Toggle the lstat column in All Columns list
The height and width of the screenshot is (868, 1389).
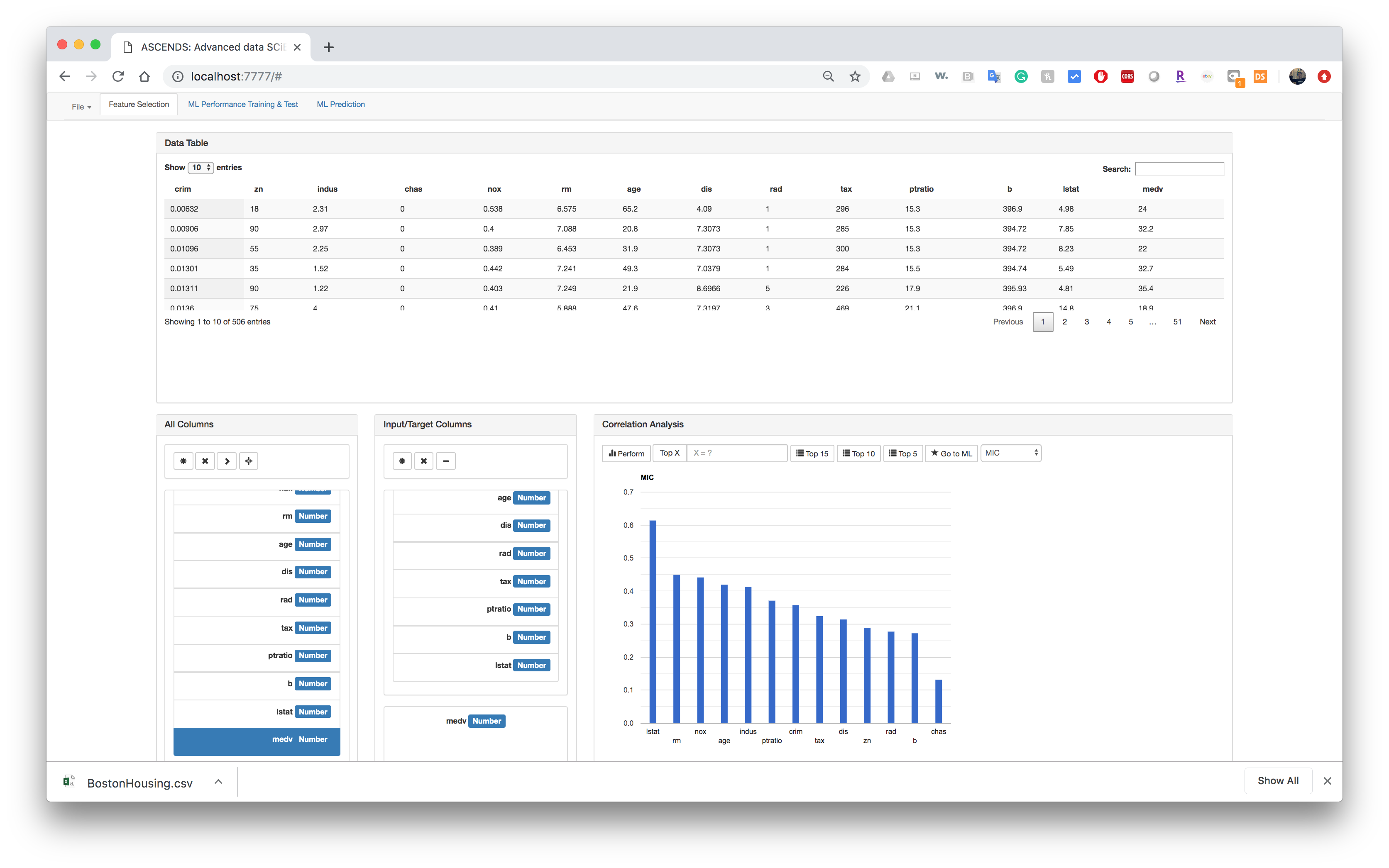tap(257, 712)
